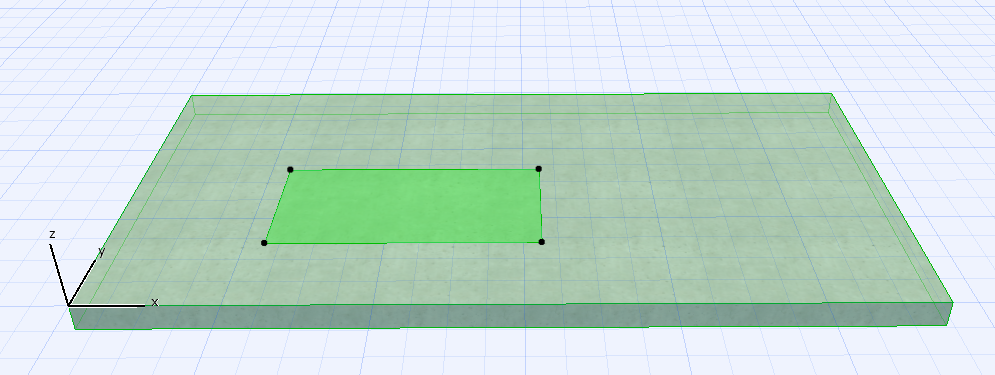Select the green rectangle's top edge

click(414, 169)
